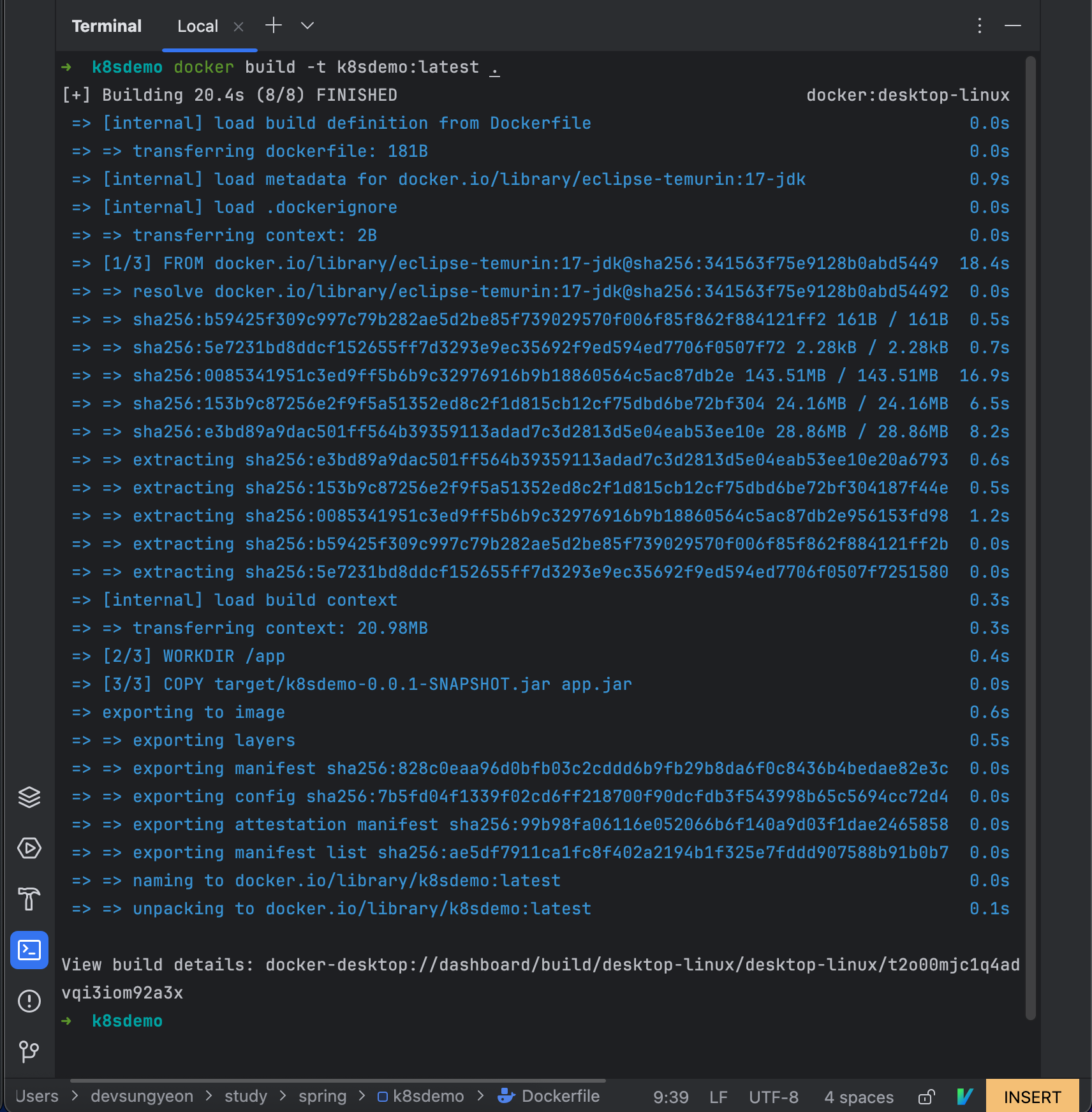Open terminal options three-dot menu

click(980, 26)
